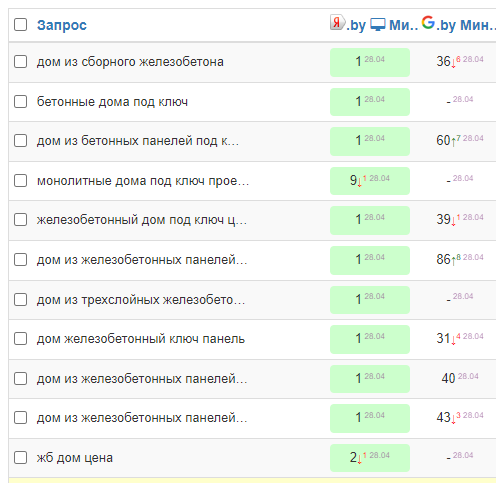The width and height of the screenshot is (496, 483).
Task: Click the Google position 39 cell
Action: tap(460, 220)
